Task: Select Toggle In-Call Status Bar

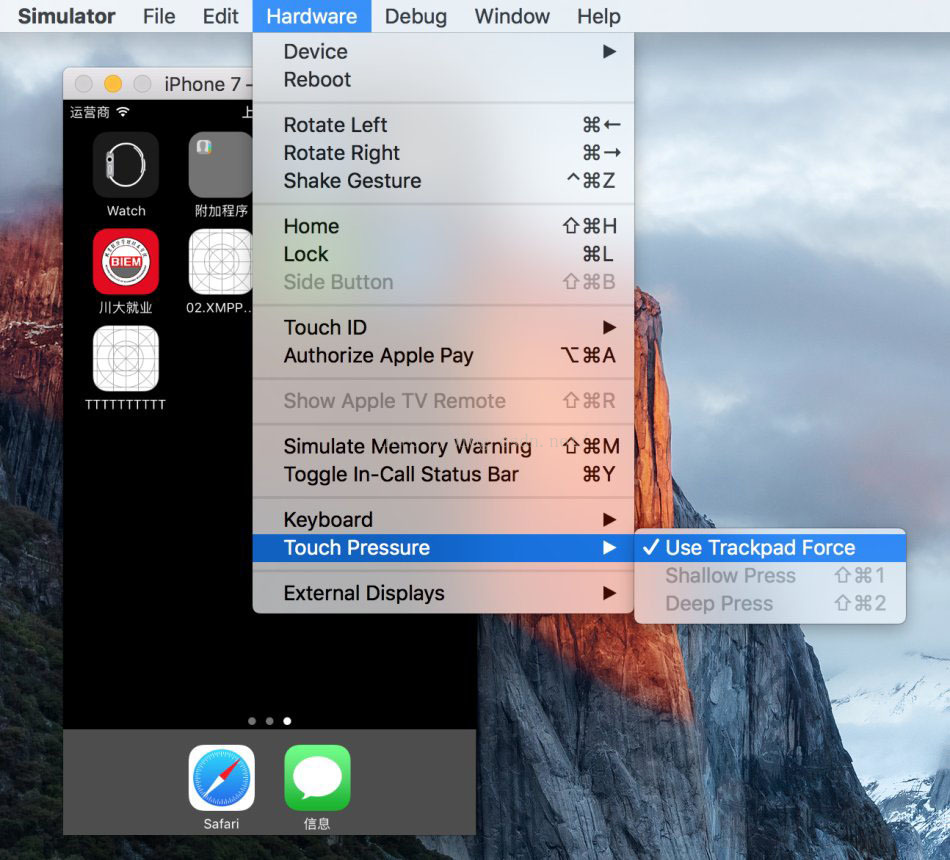Action: click(443, 474)
